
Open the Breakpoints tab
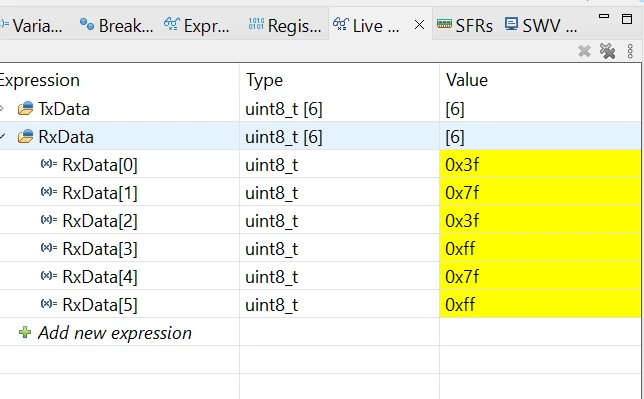coord(116,25)
